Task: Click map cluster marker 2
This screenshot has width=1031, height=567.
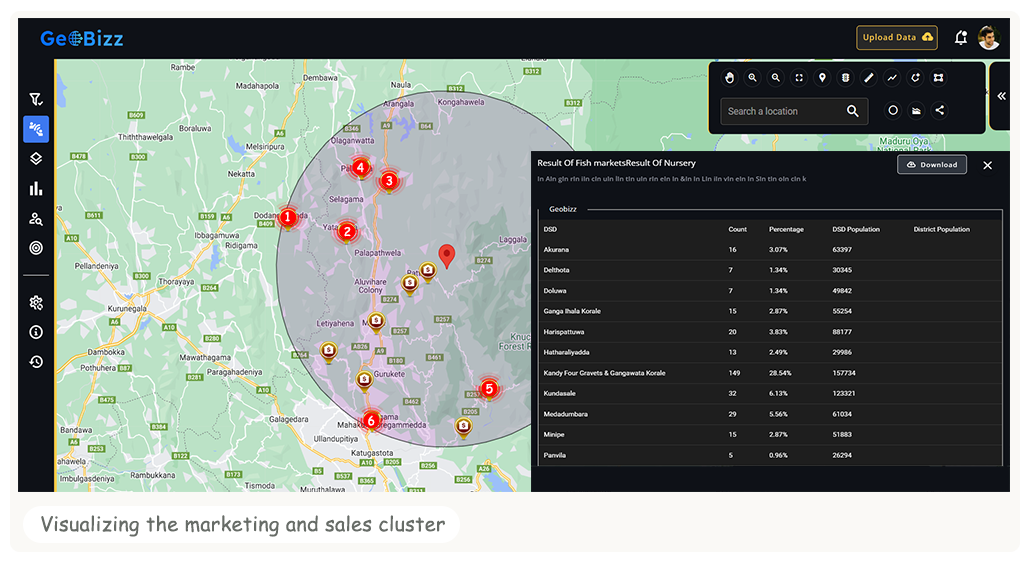Action: [x=347, y=232]
